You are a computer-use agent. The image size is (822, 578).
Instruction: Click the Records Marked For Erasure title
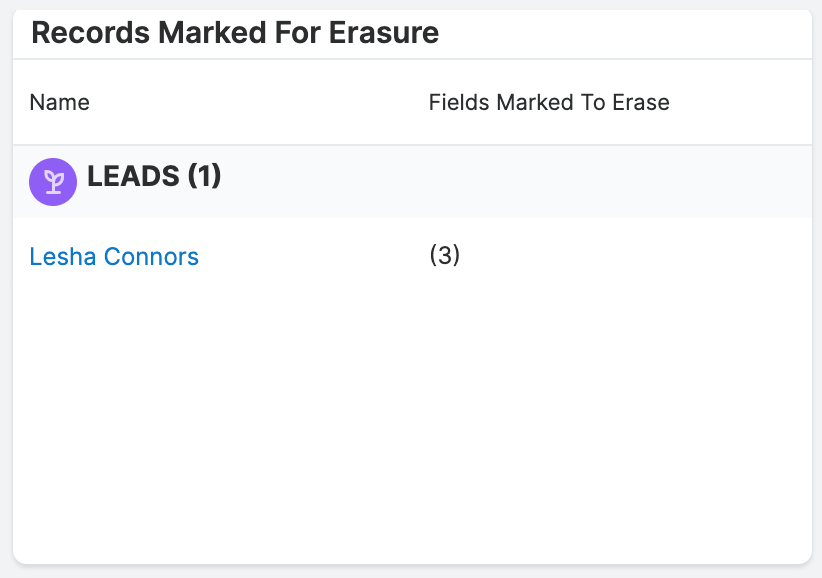point(235,33)
